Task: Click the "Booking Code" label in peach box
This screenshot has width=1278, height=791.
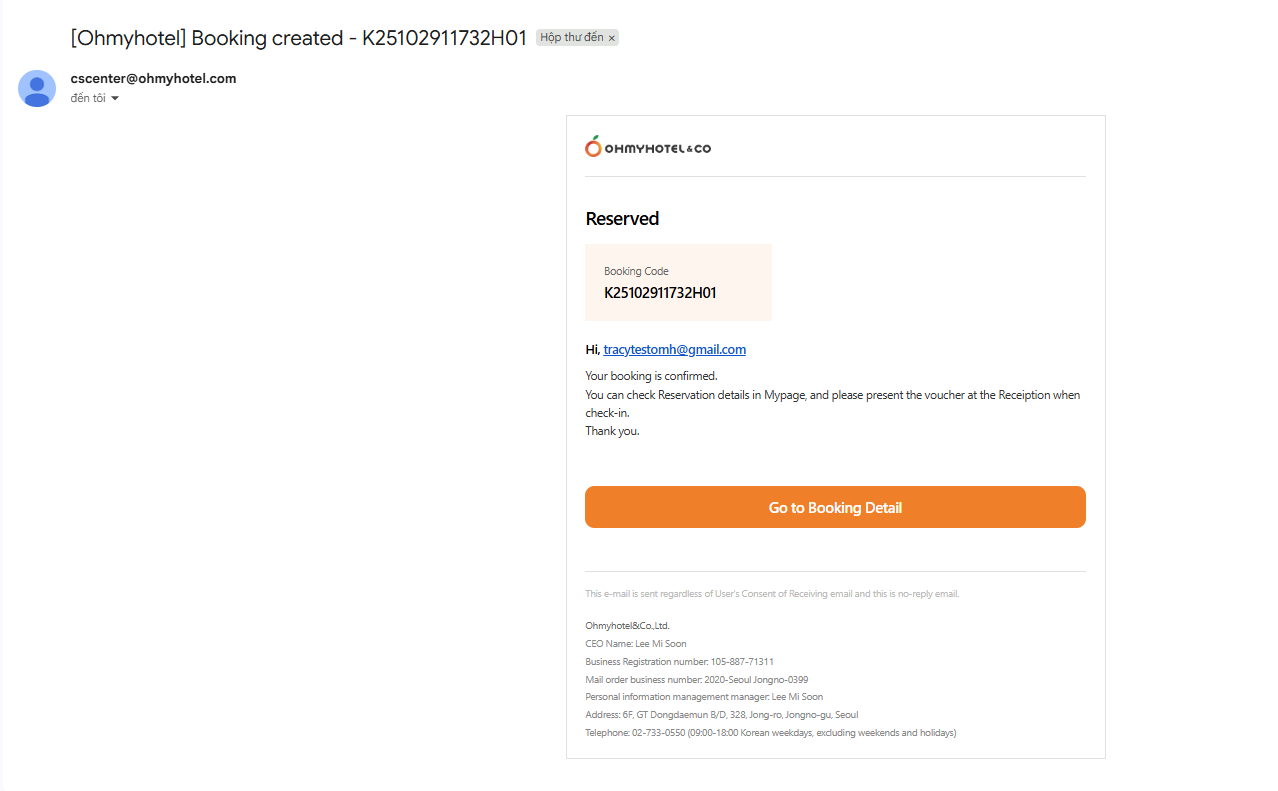Action: (636, 271)
